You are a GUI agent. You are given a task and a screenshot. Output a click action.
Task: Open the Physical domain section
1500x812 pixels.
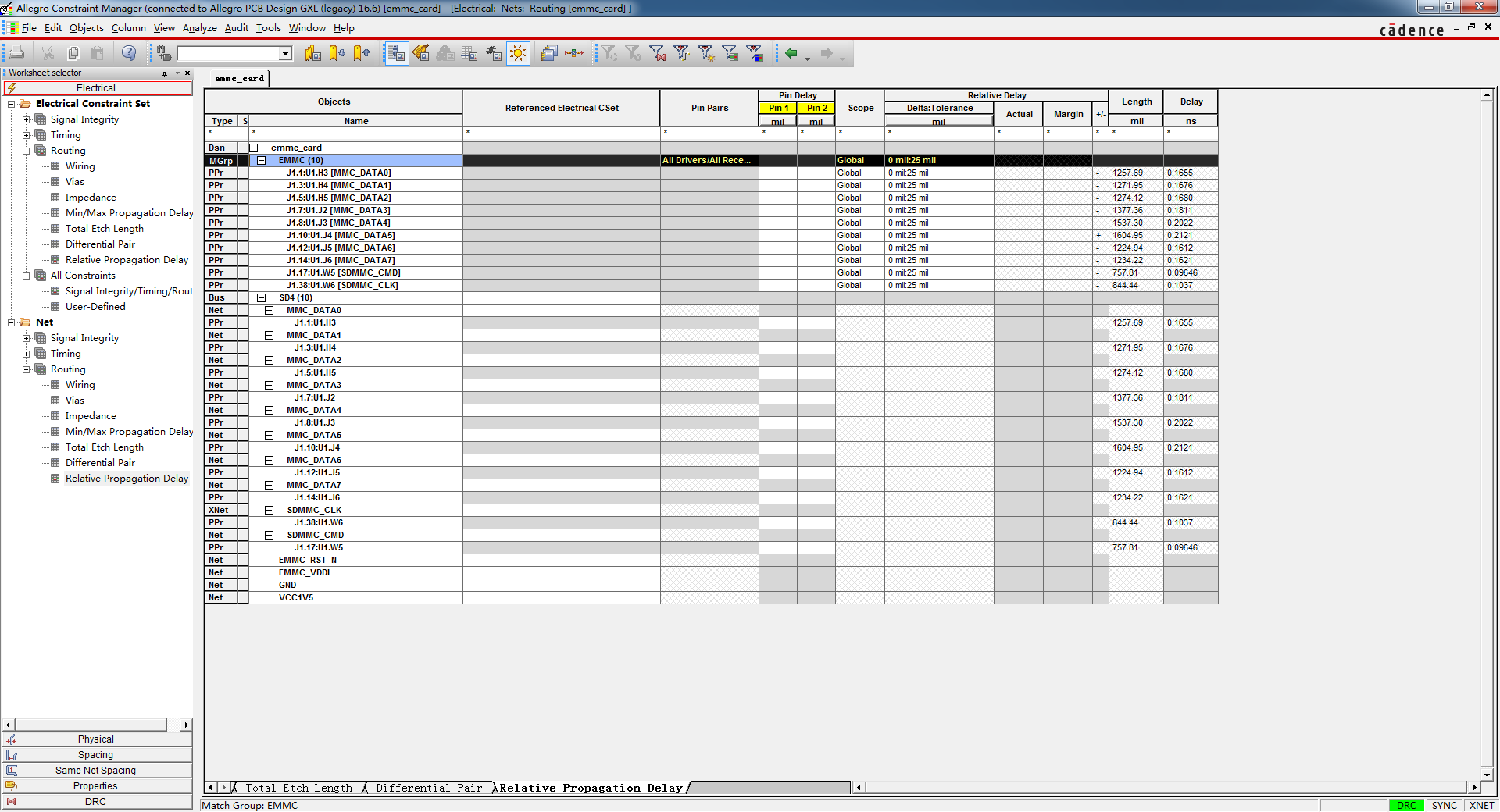pos(96,739)
